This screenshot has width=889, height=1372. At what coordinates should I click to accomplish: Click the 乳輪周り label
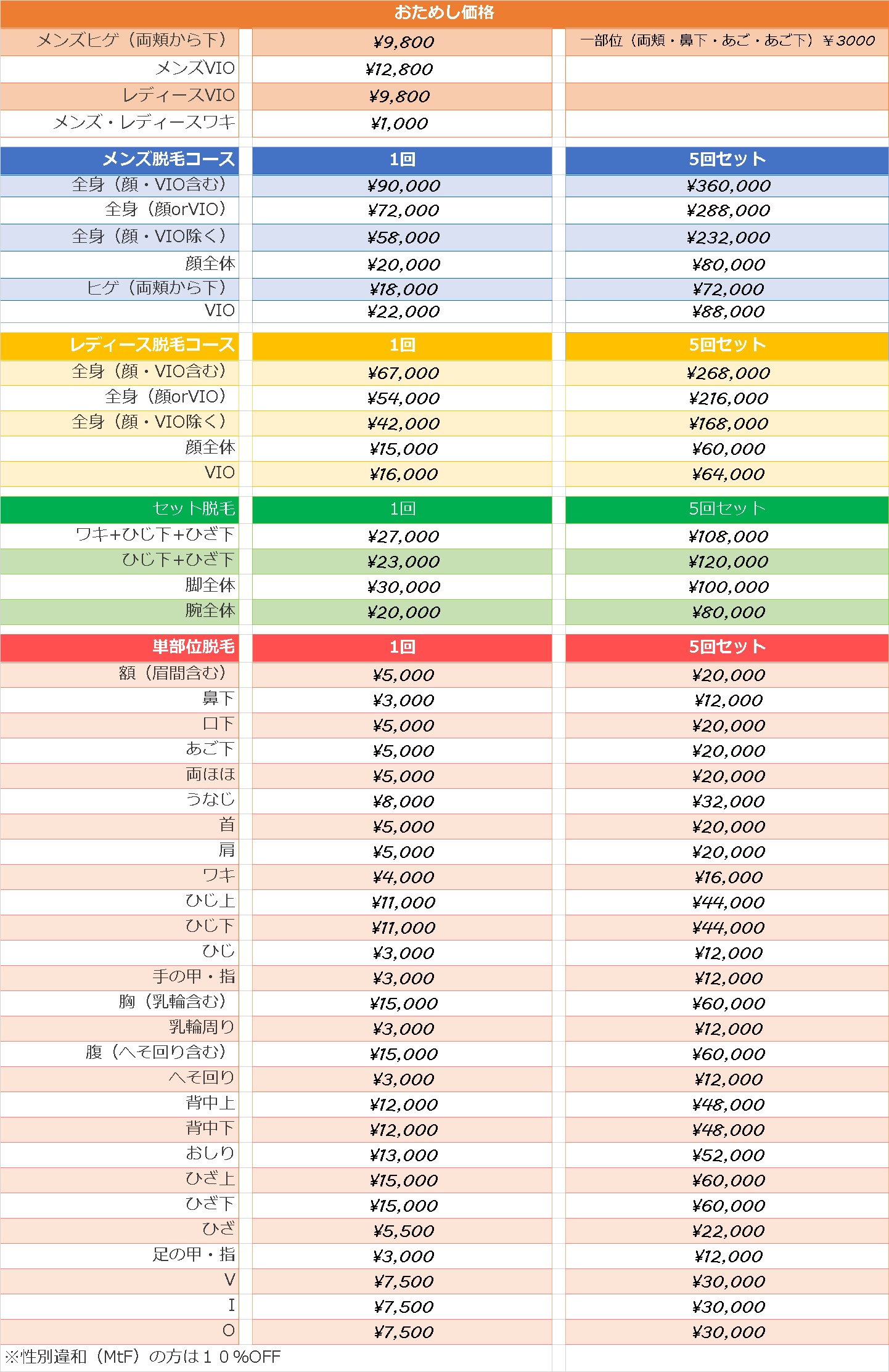pos(202,1027)
